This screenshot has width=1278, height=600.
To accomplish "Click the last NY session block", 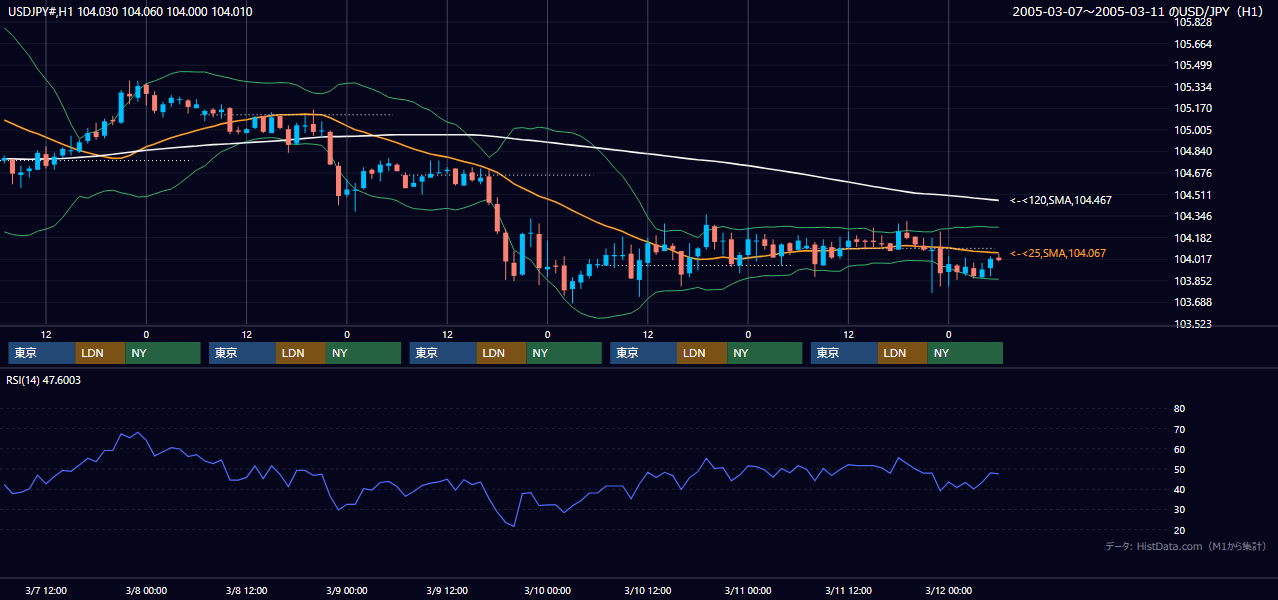I will (965, 353).
